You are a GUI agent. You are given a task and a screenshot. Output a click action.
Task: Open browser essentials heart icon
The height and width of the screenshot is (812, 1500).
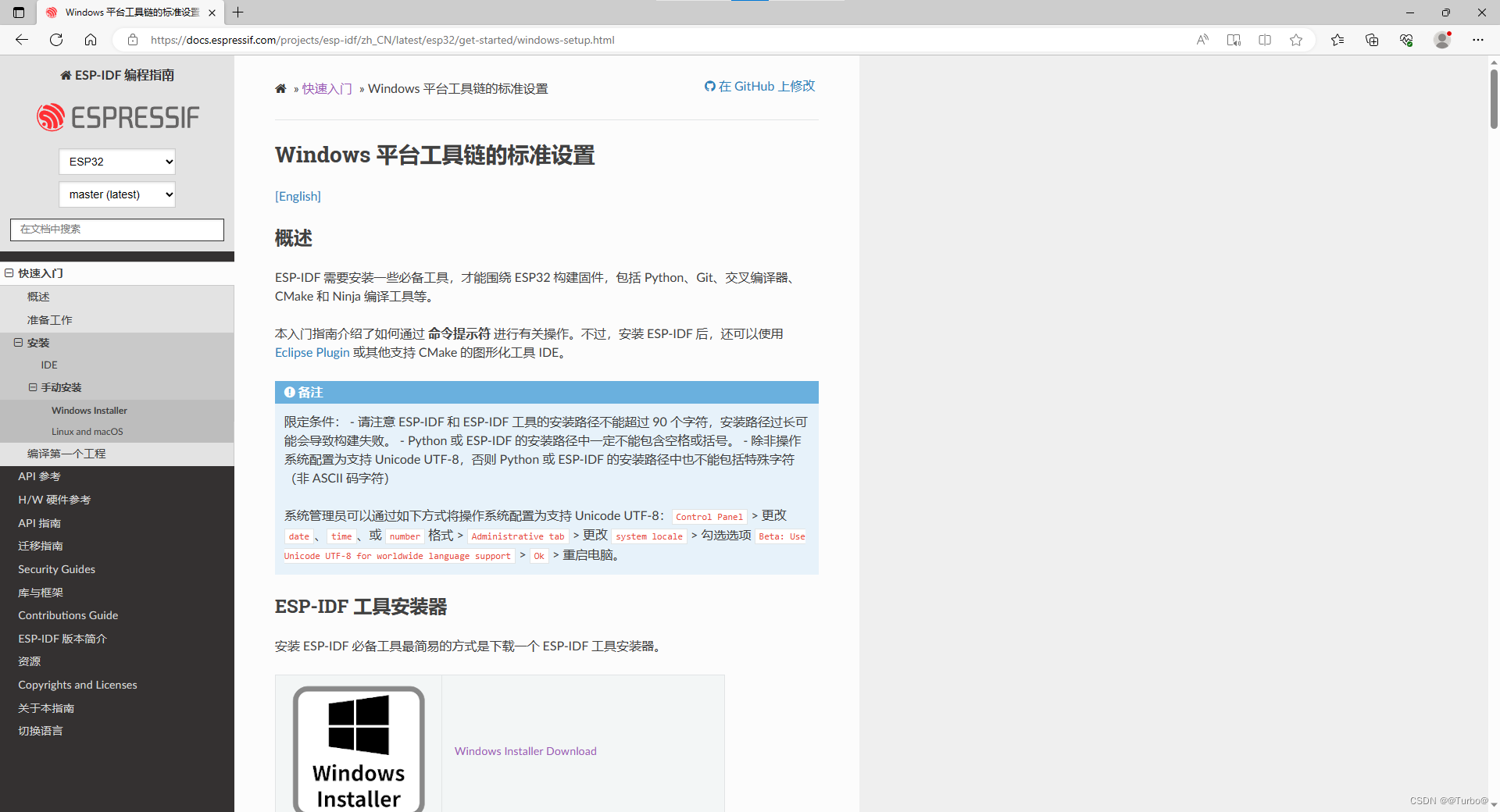pyautogui.click(x=1406, y=40)
